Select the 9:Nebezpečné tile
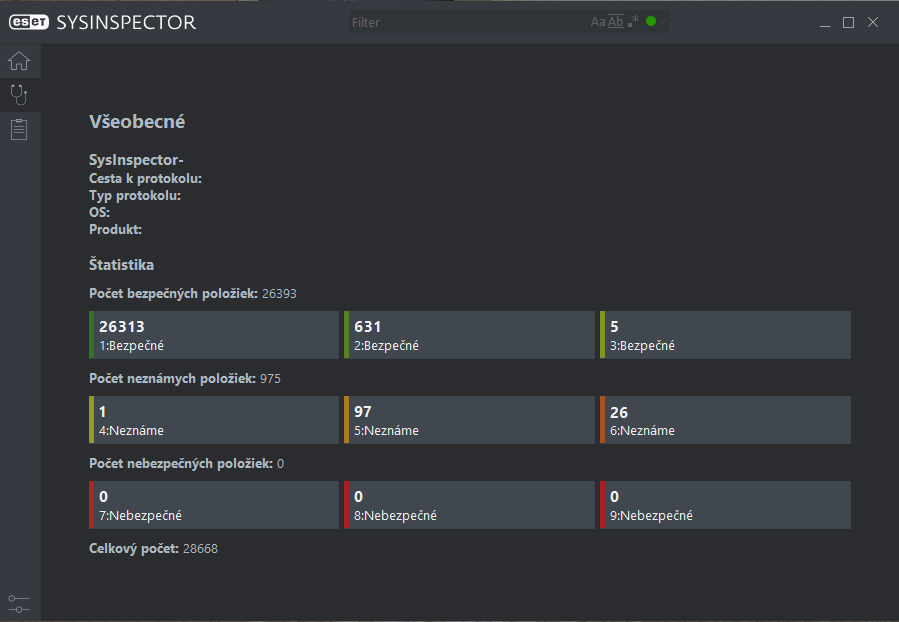 (725, 504)
